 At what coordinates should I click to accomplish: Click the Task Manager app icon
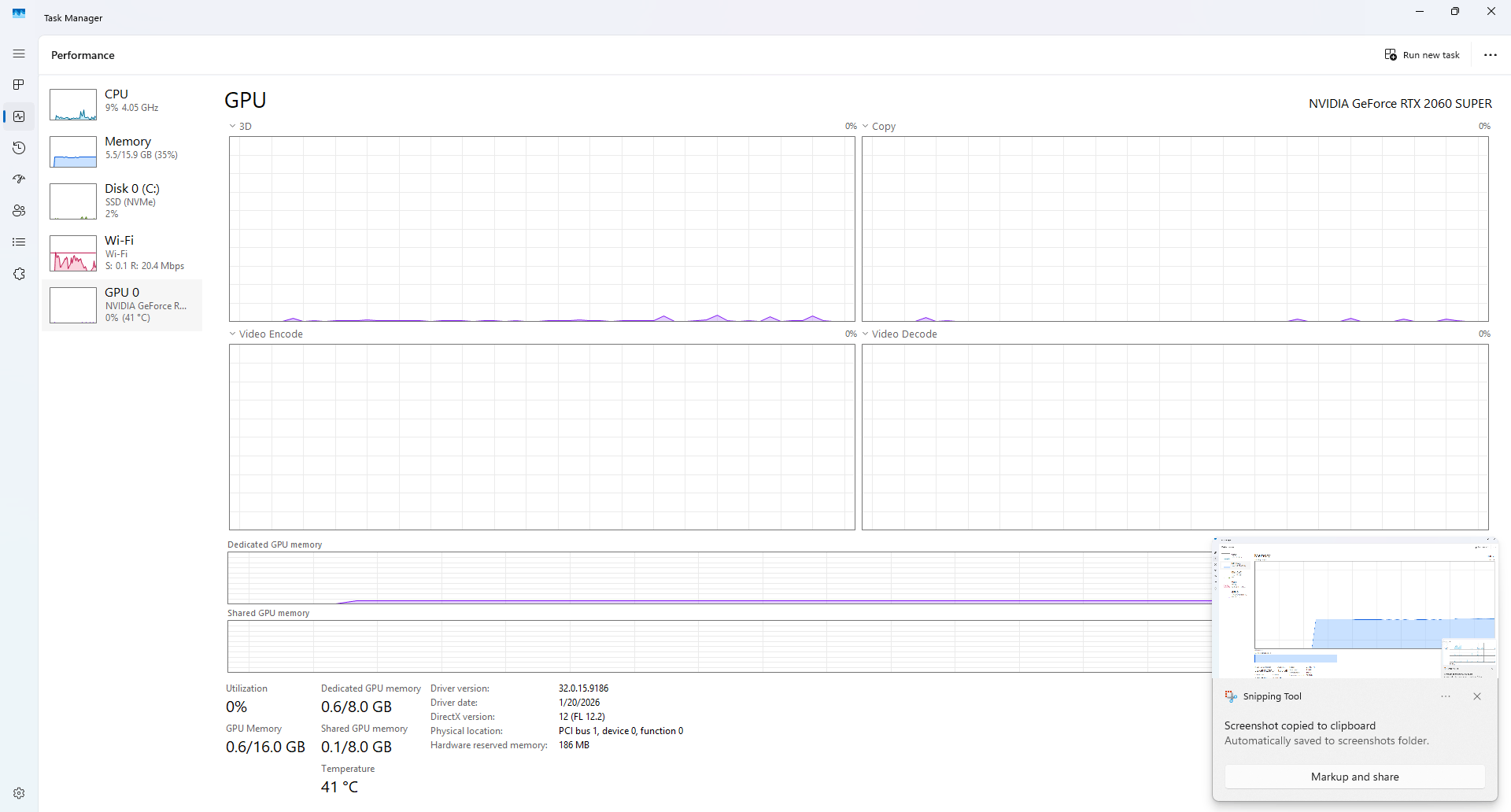(x=19, y=13)
